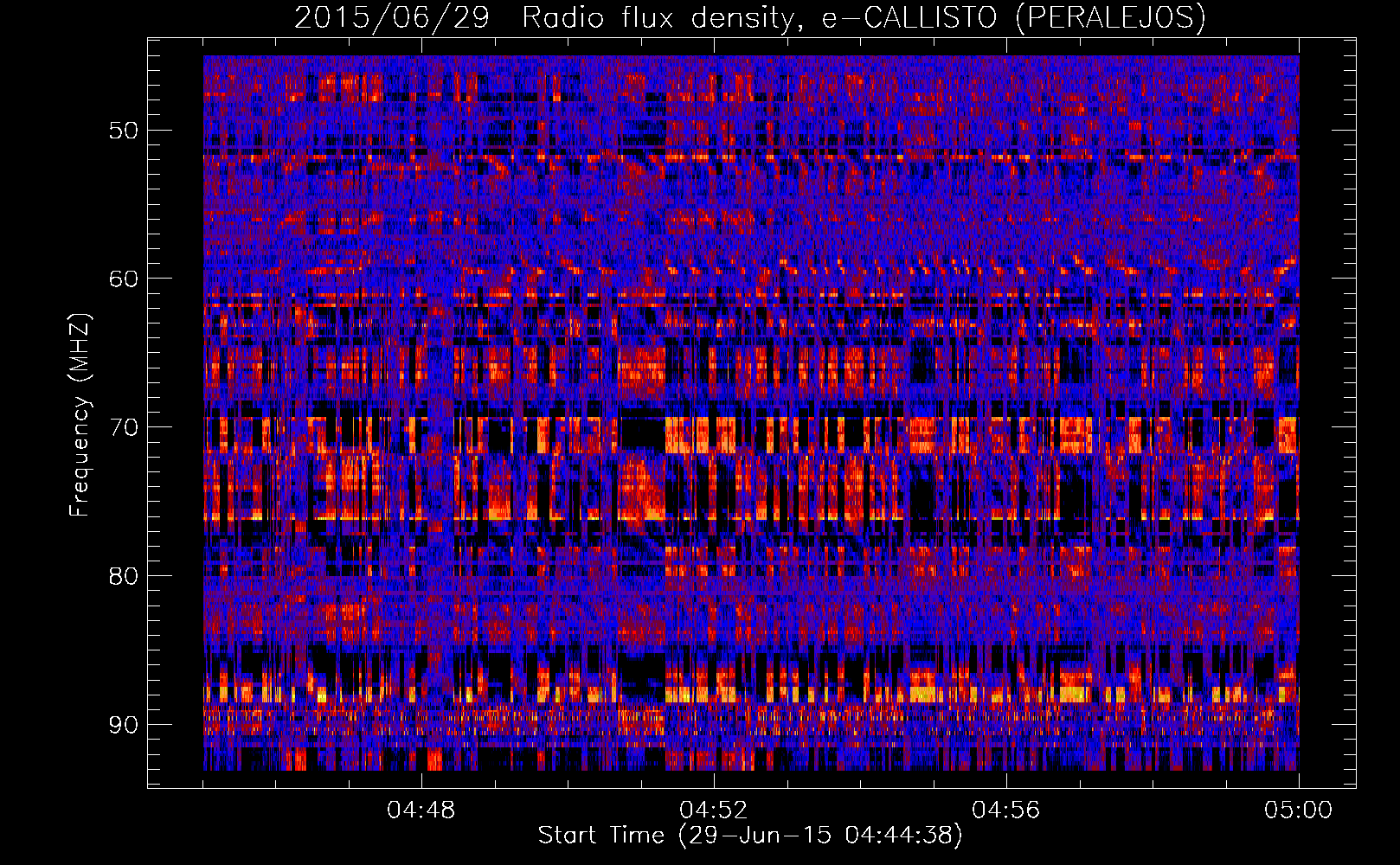The width and height of the screenshot is (1400, 865).
Task: Click the 60 MHz frequency tick label
Action: click(123, 279)
